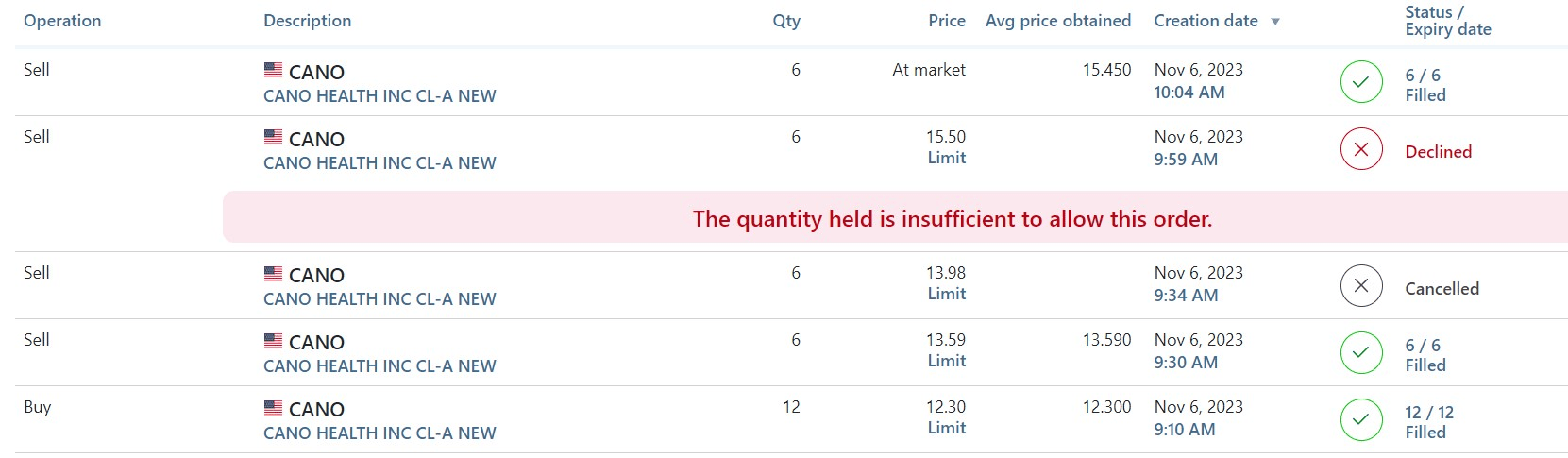
Task: Click 12 / 12 Filled status text
Action: point(1428,422)
